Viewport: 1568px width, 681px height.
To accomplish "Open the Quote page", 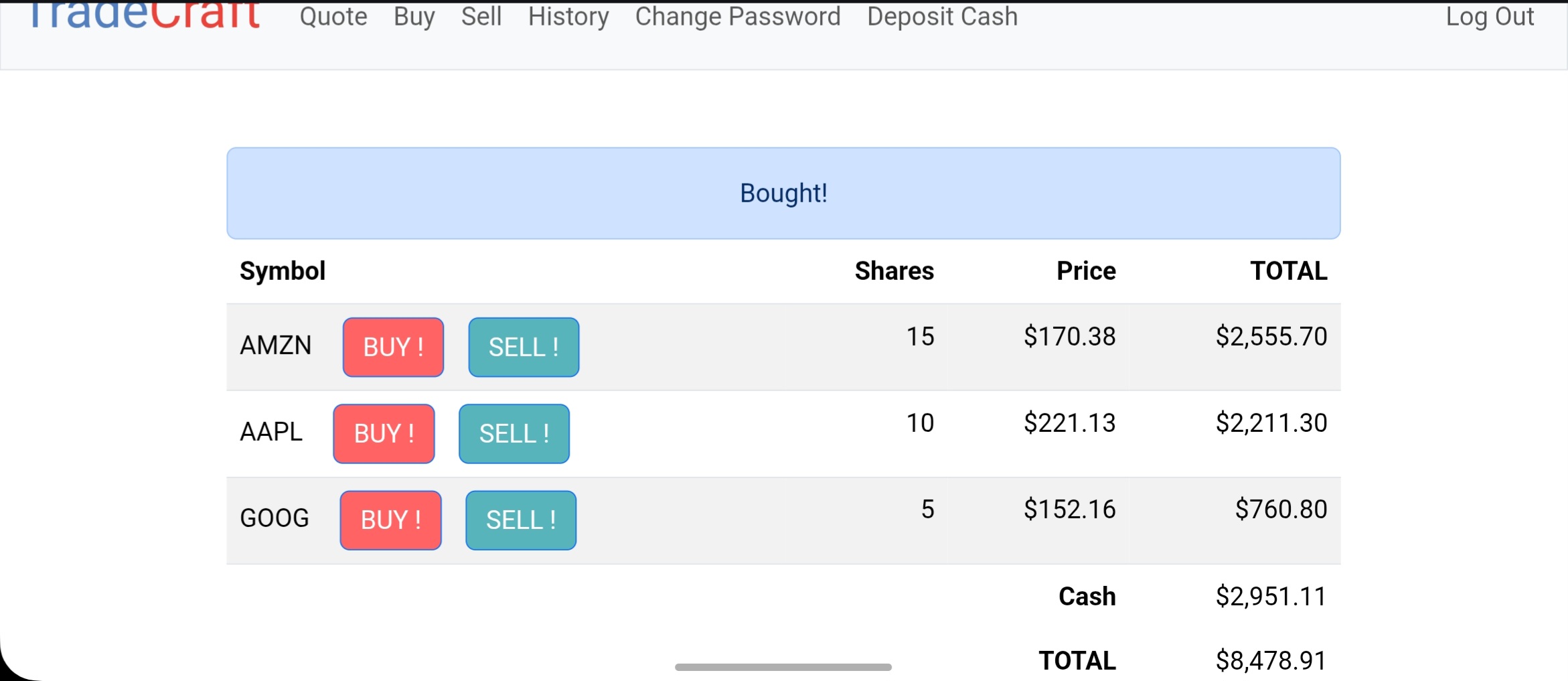I will click(333, 16).
